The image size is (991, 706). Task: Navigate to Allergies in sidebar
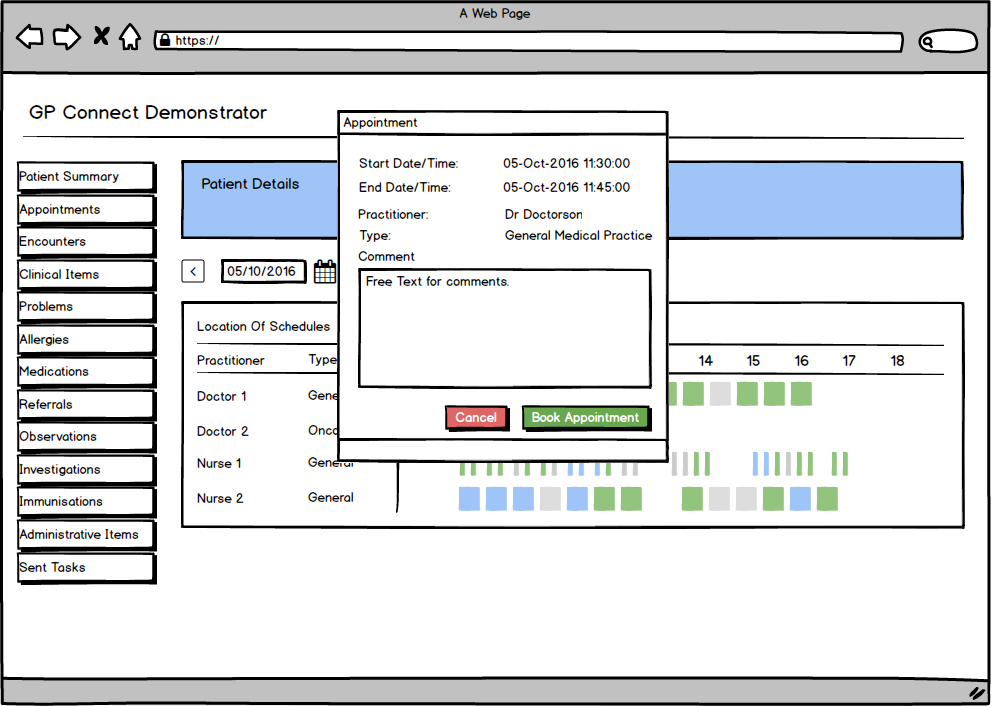tap(86, 340)
